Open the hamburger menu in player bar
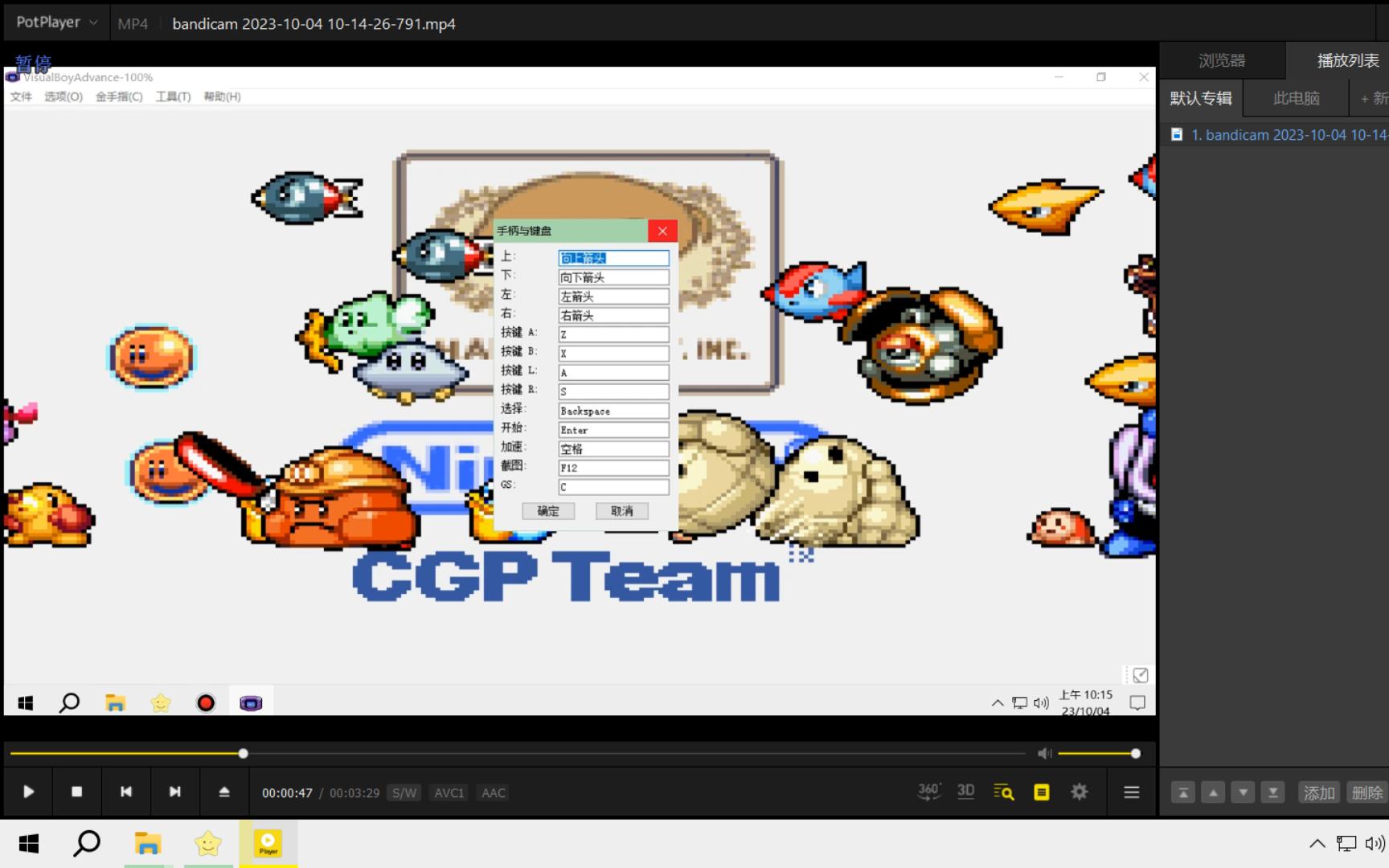The image size is (1389, 868). [1132, 792]
